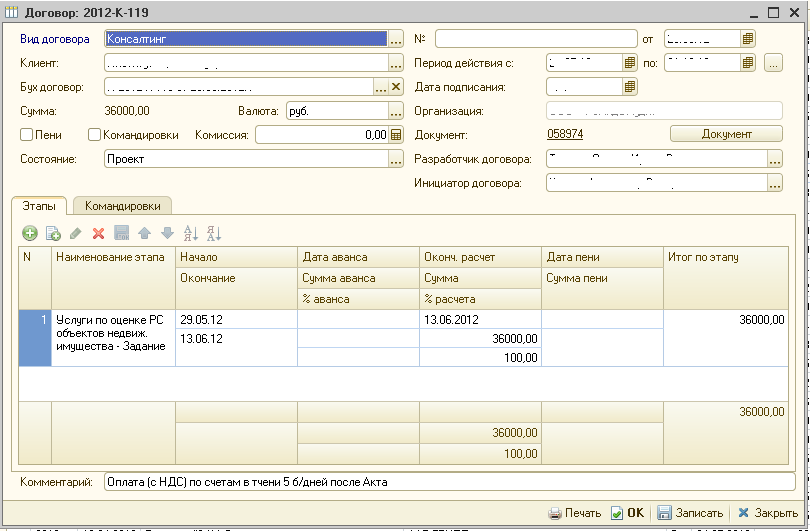
Task: Click '% аванса' column header
Action: pos(359,299)
